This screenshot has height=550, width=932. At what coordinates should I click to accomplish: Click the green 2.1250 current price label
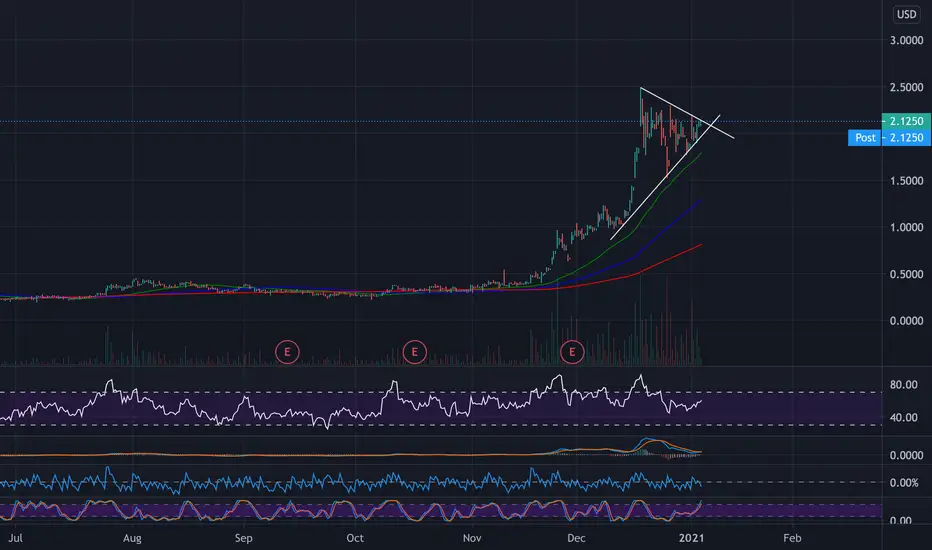pyautogui.click(x=906, y=121)
